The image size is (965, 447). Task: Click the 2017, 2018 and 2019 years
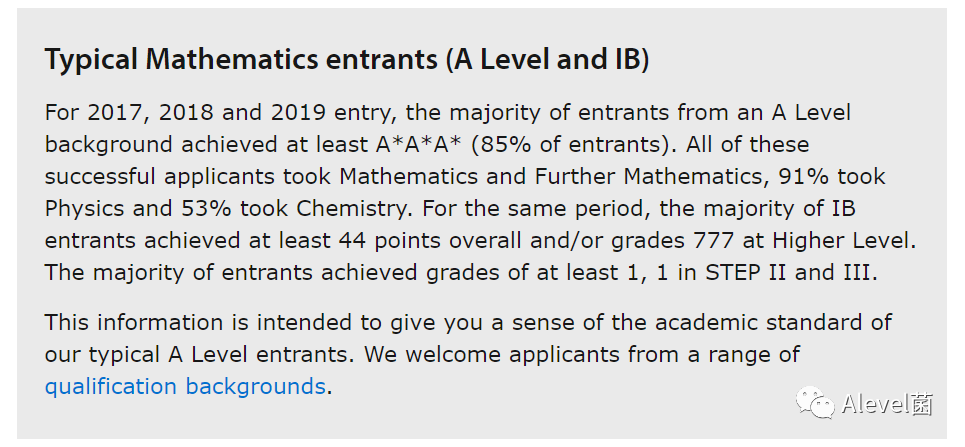[x=207, y=113]
